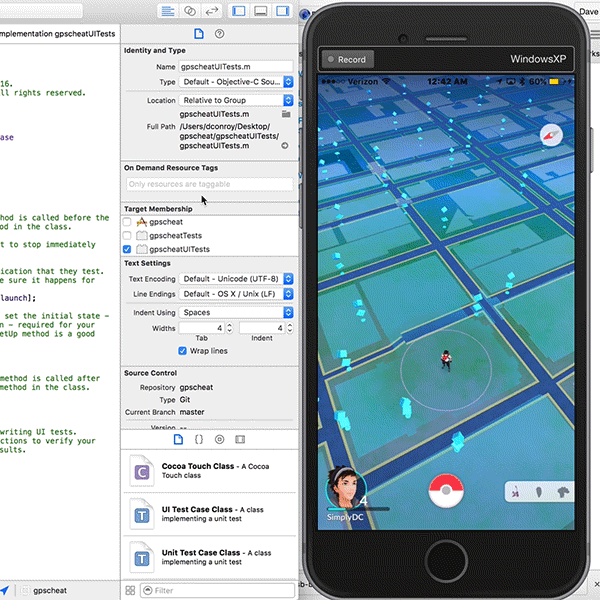Hide the right utilities panel
This screenshot has width=600, height=600.
[x=283, y=10]
